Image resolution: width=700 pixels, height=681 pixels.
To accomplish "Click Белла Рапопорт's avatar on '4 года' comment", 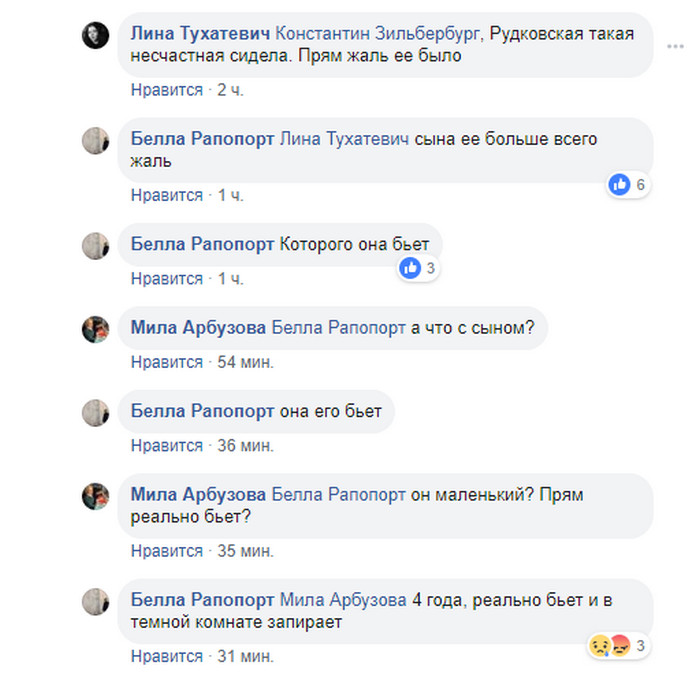I will 95,603.
